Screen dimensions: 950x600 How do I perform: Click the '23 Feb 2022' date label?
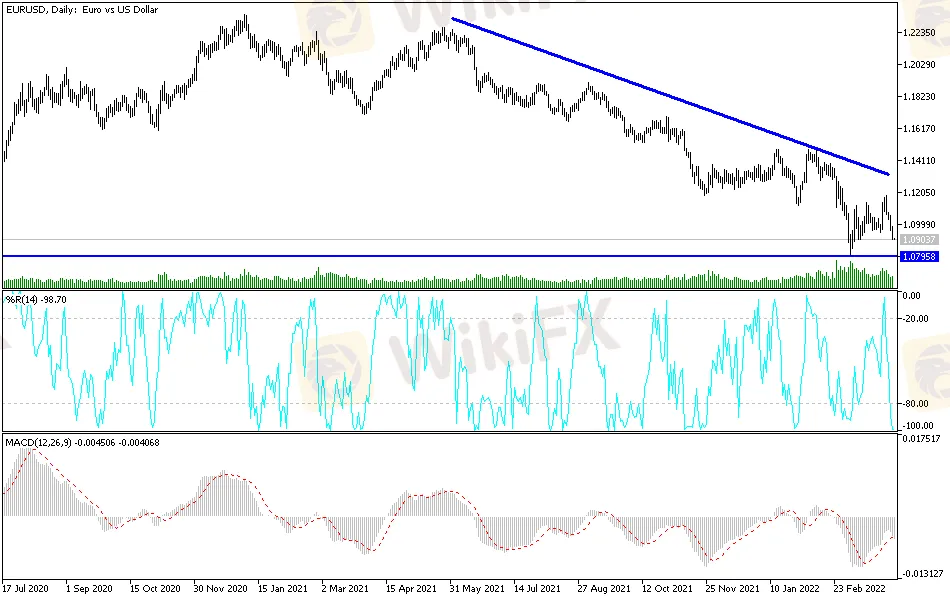859,588
